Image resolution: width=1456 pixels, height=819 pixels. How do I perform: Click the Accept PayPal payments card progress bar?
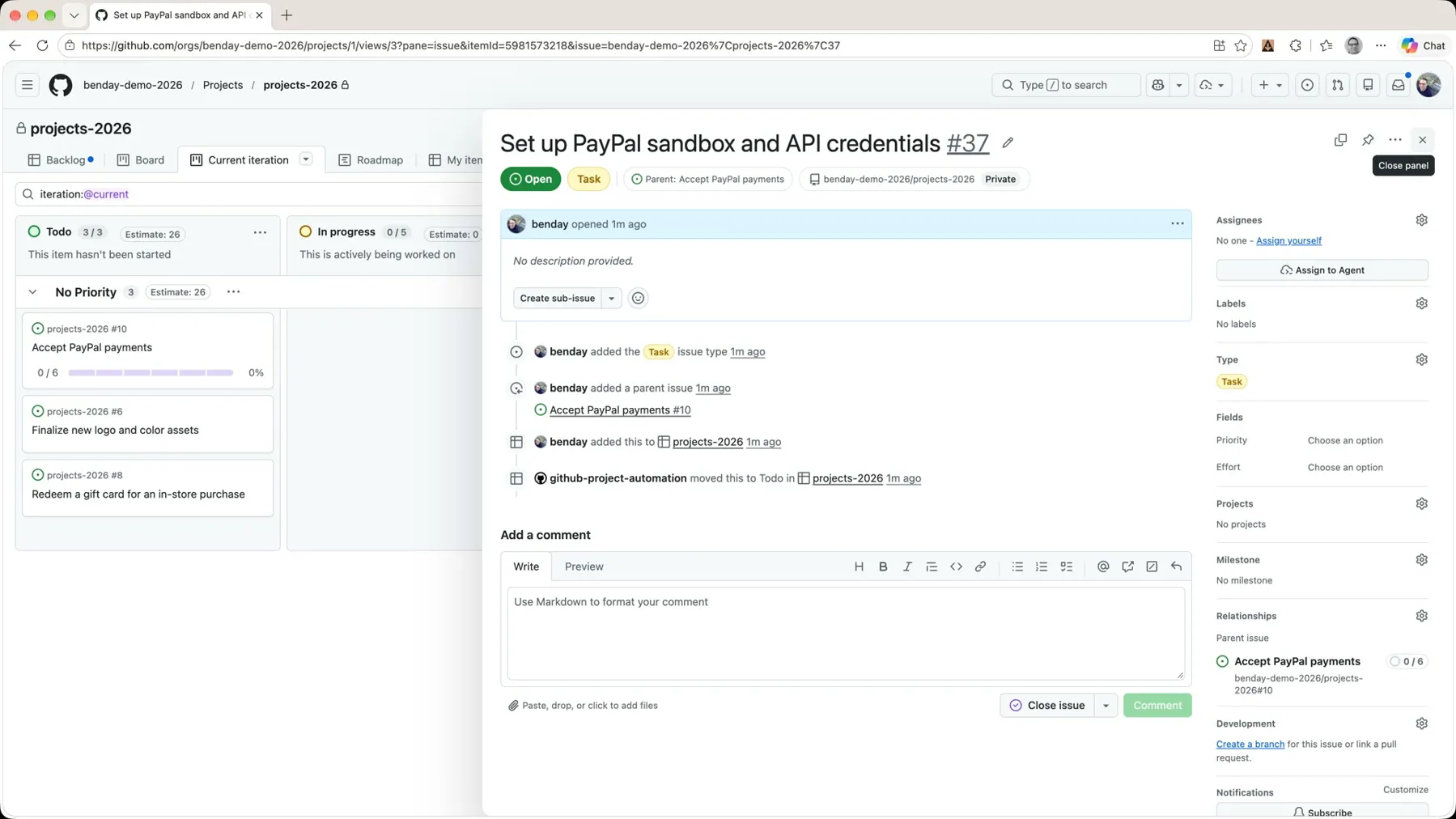click(x=151, y=373)
